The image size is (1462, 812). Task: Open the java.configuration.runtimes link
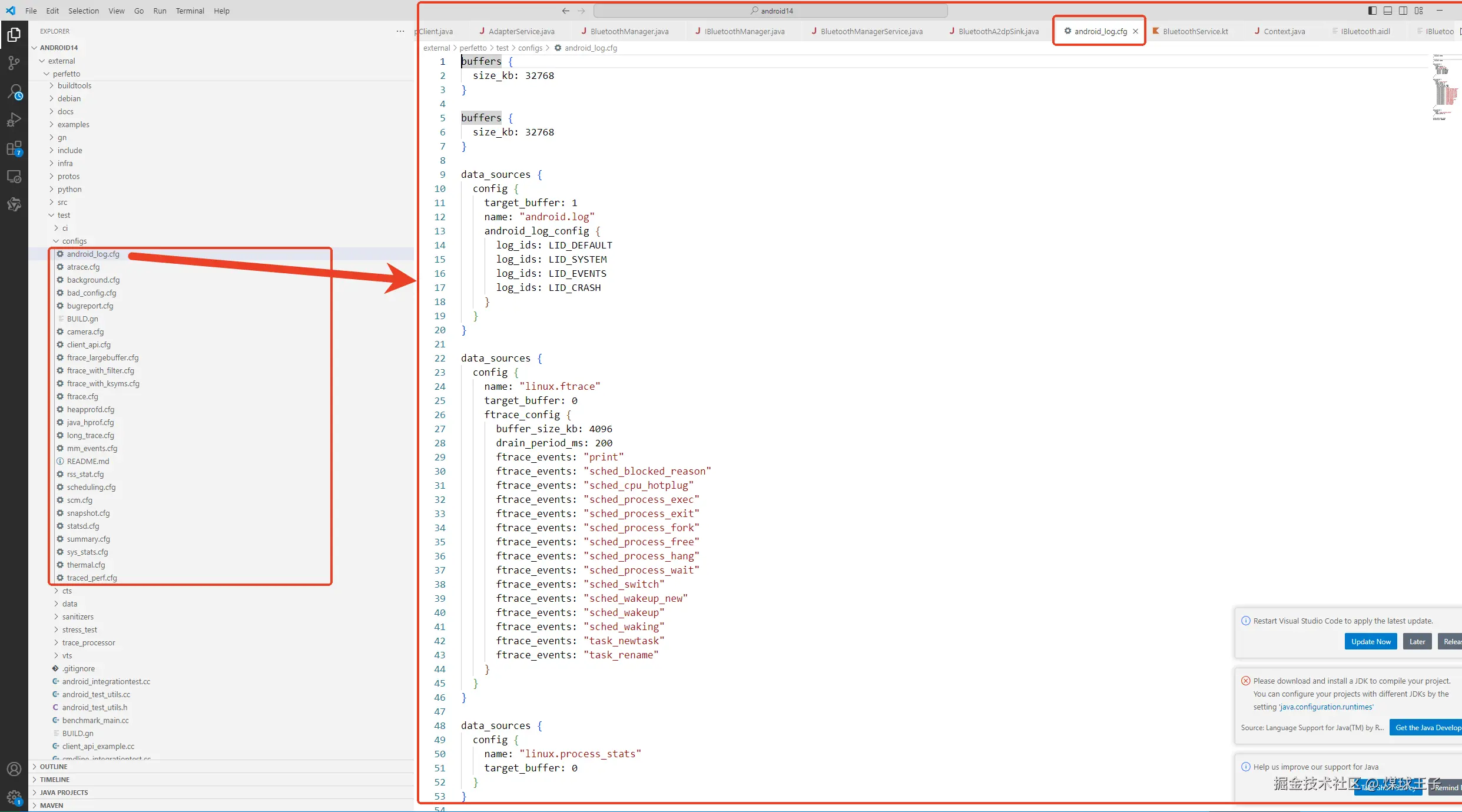pyautogui.click(x=1325, y=707)
